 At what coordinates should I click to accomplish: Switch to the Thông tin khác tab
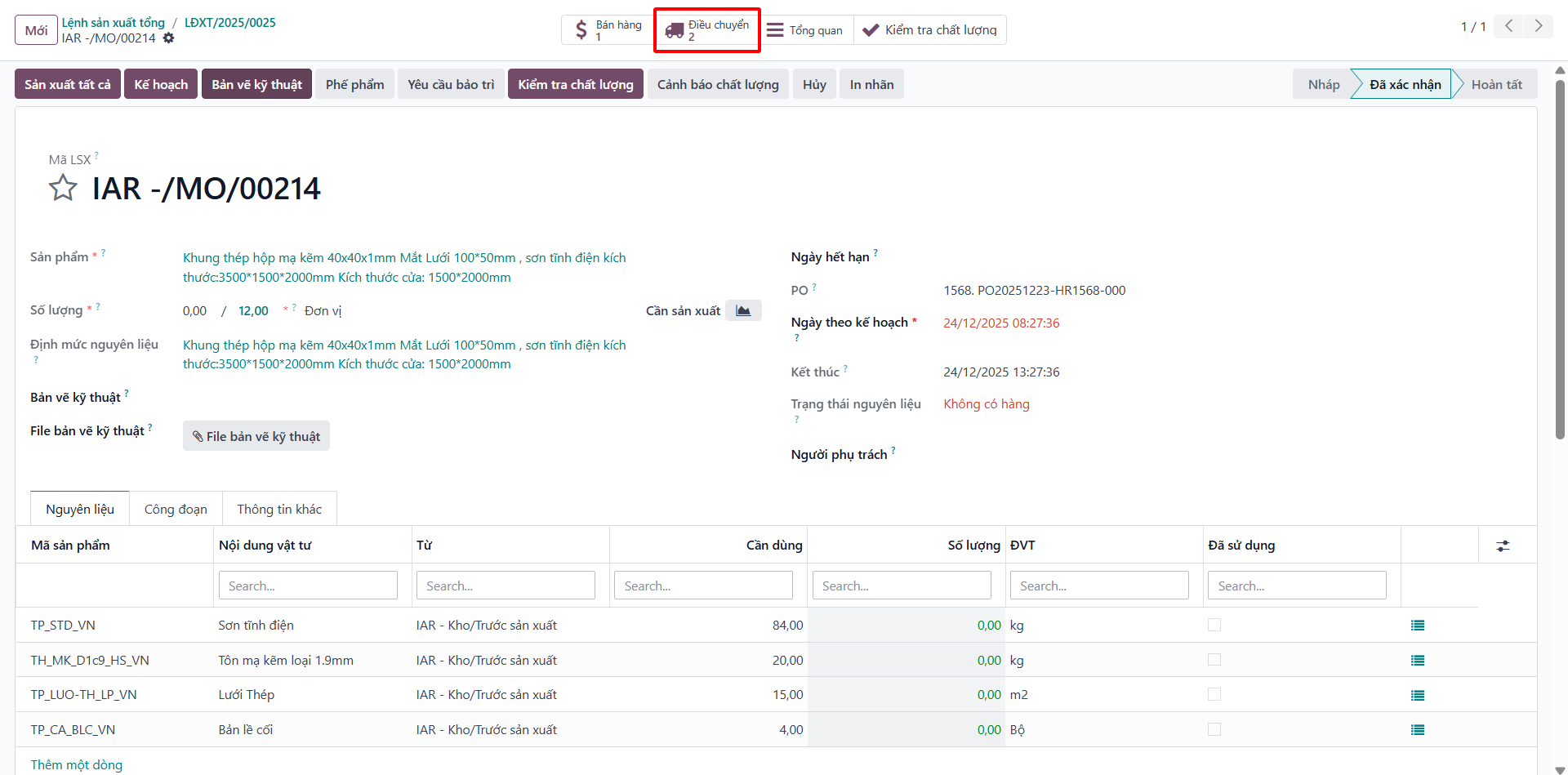tap(279, 509)
